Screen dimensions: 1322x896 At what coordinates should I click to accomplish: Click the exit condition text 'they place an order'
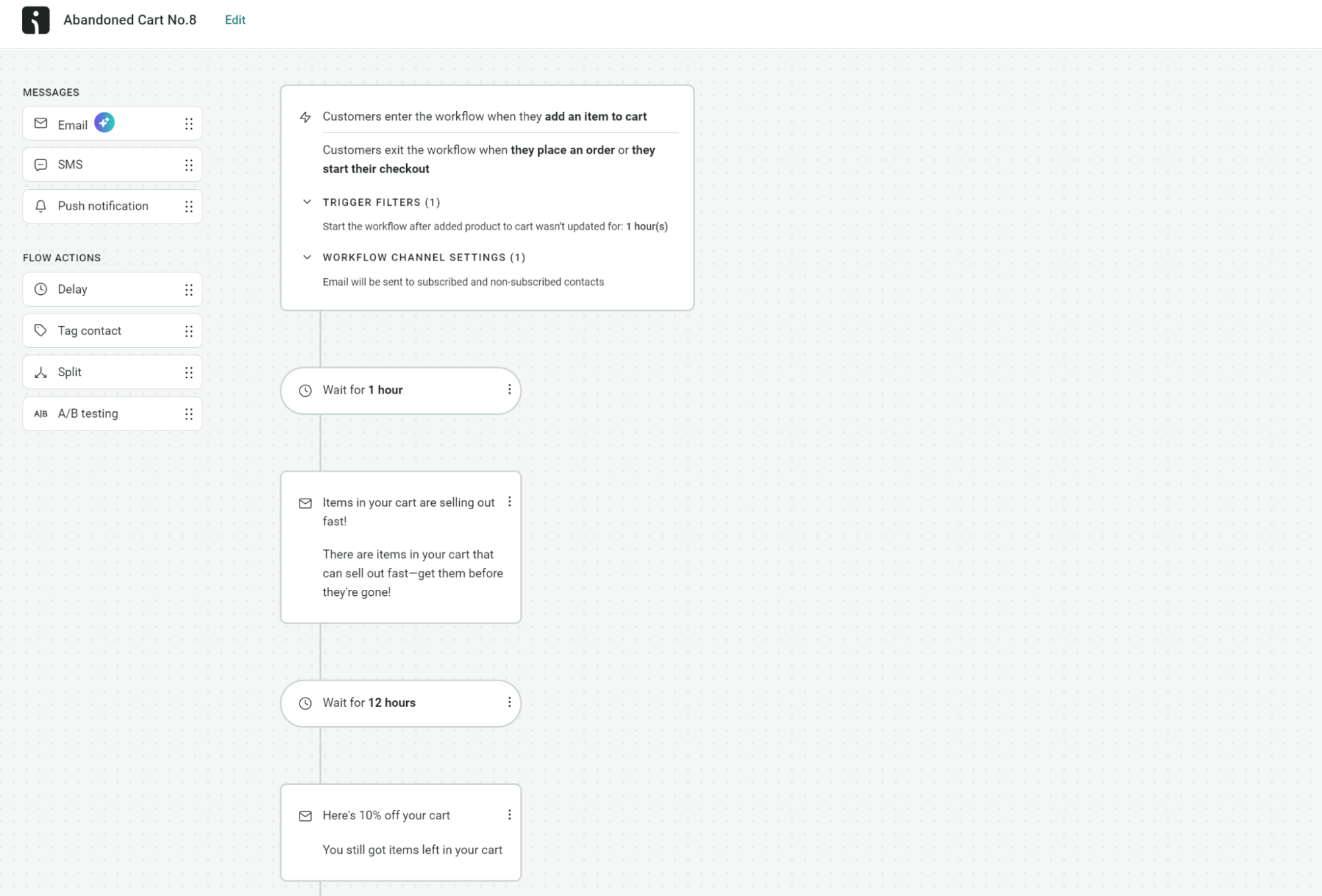click(x=563, y=150)
